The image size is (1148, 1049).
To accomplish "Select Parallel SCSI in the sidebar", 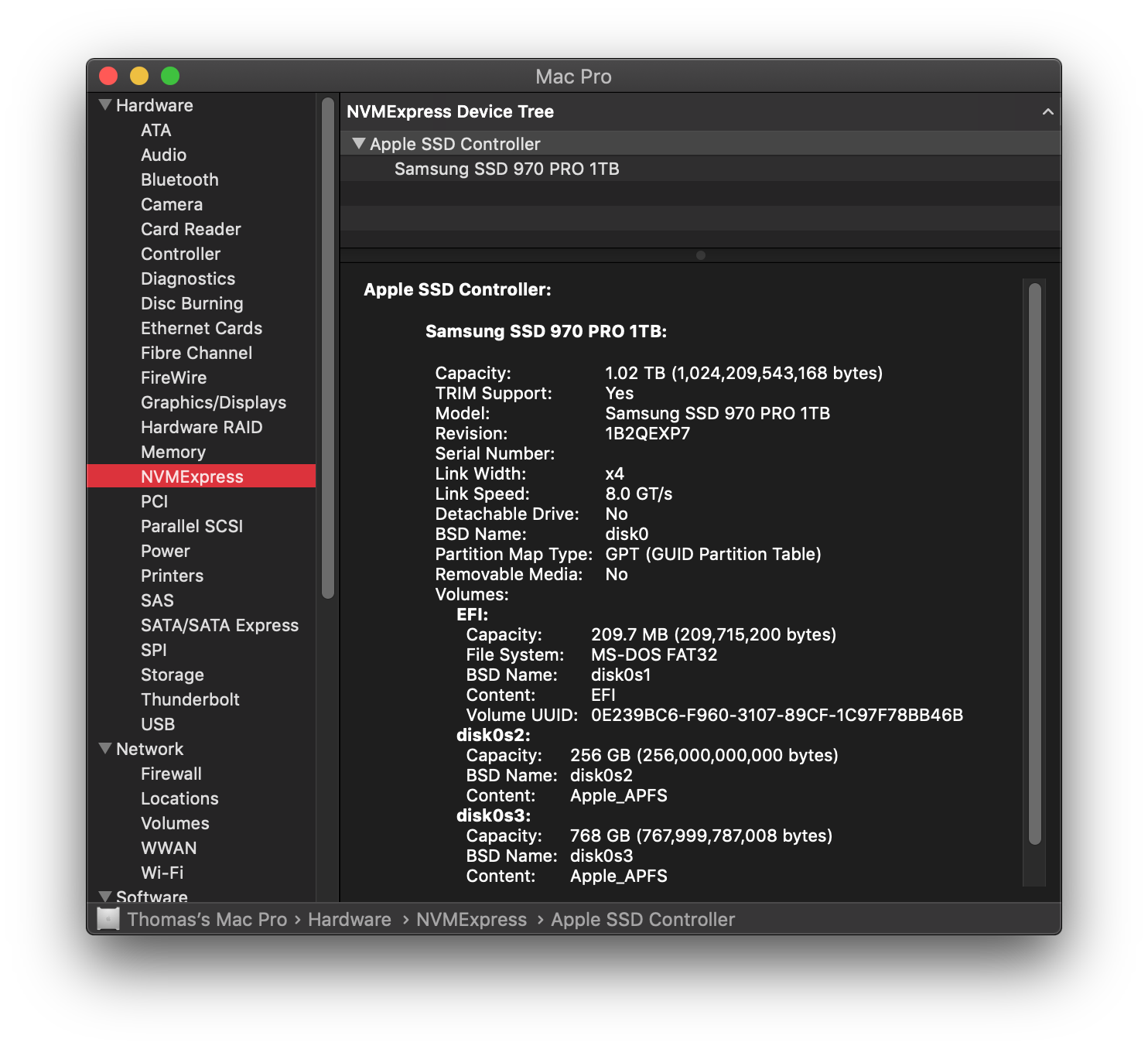I will [192, 526].
